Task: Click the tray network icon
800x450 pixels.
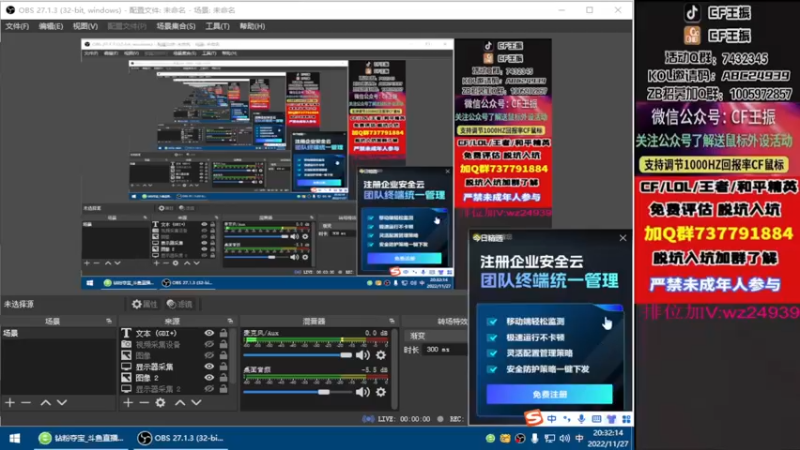Action: point(549,438)
